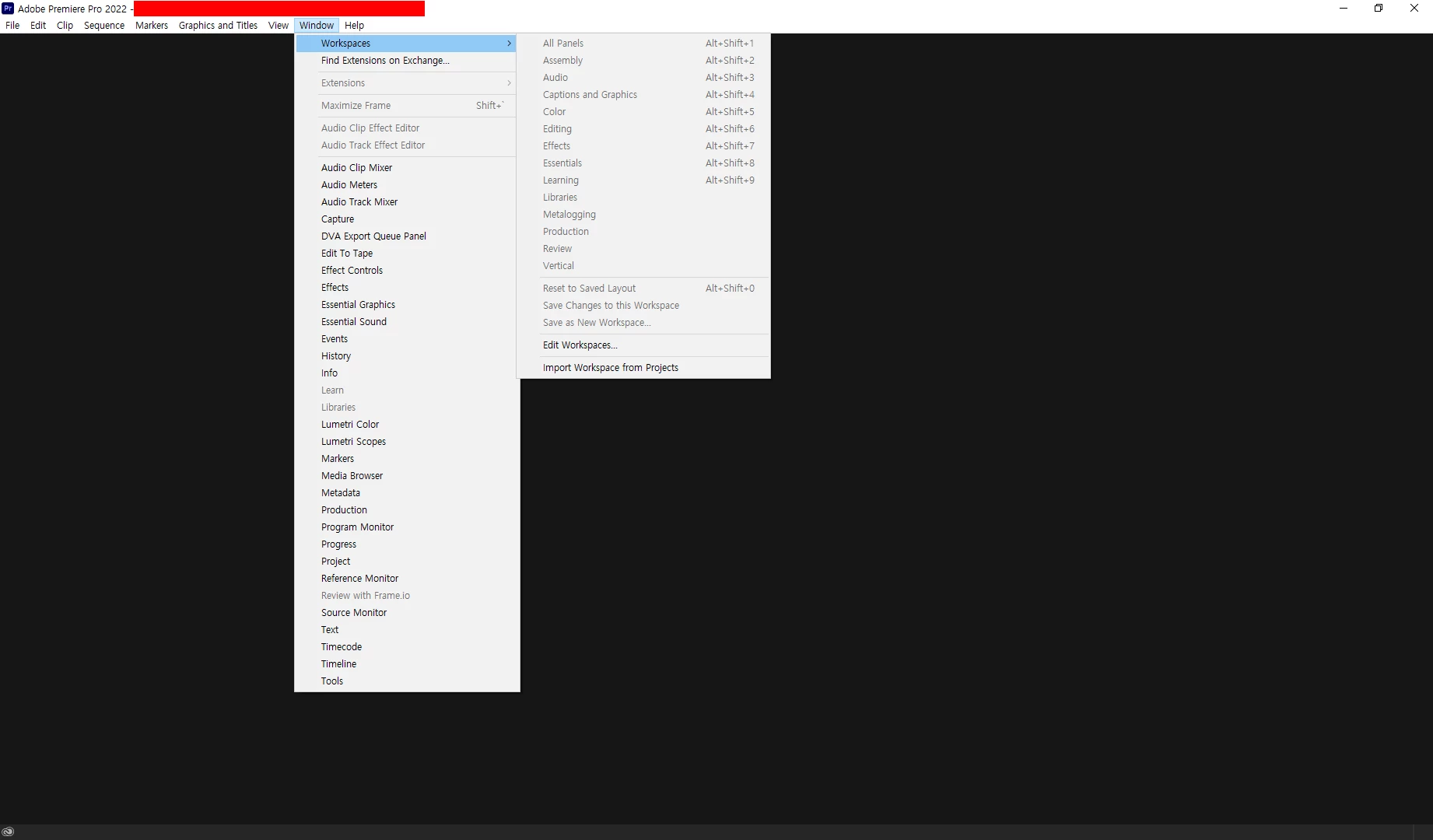
Task: Choose Find Extensions on Exchange
Action: point(406,61)
